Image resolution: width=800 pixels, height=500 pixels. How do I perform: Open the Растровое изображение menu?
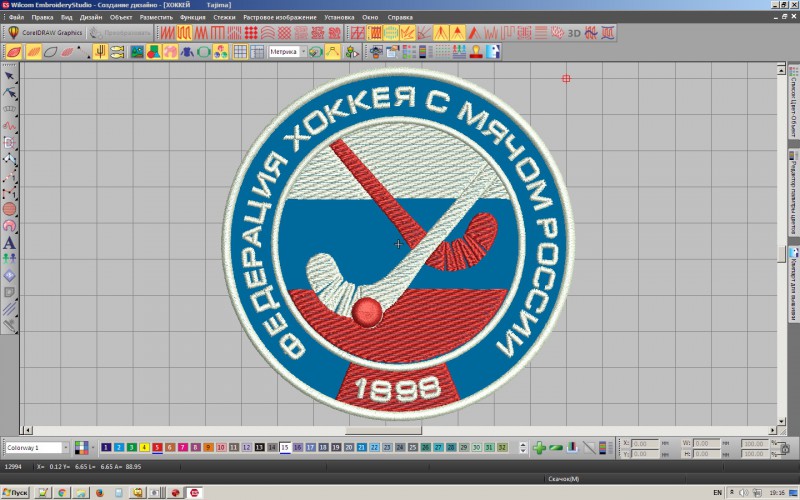coord(280,17)
